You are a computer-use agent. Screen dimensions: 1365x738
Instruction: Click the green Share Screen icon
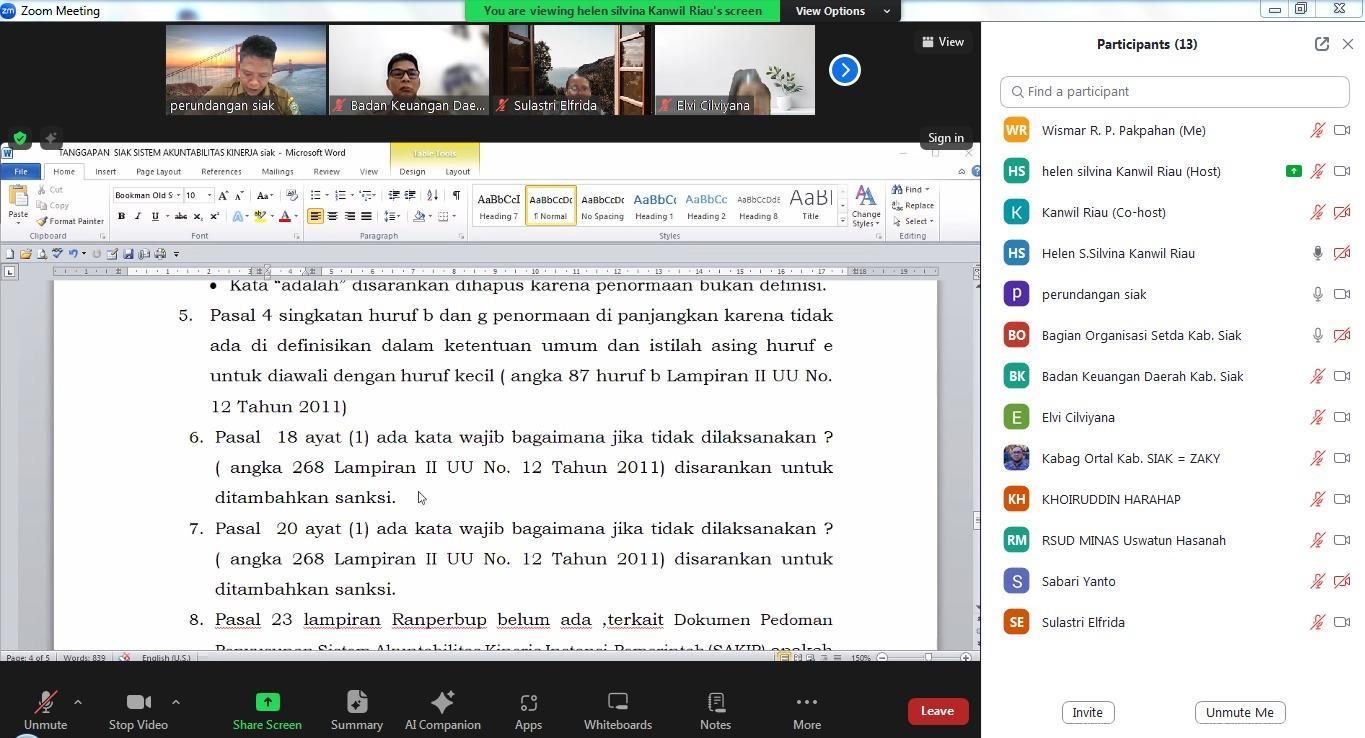[x=267, y=702]
